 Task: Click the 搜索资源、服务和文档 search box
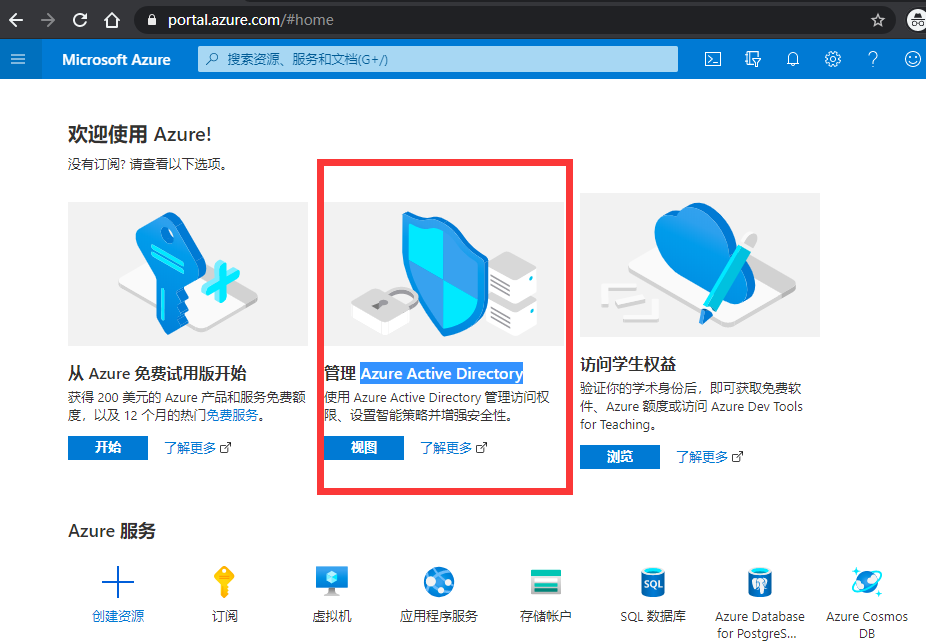[438, 59]
